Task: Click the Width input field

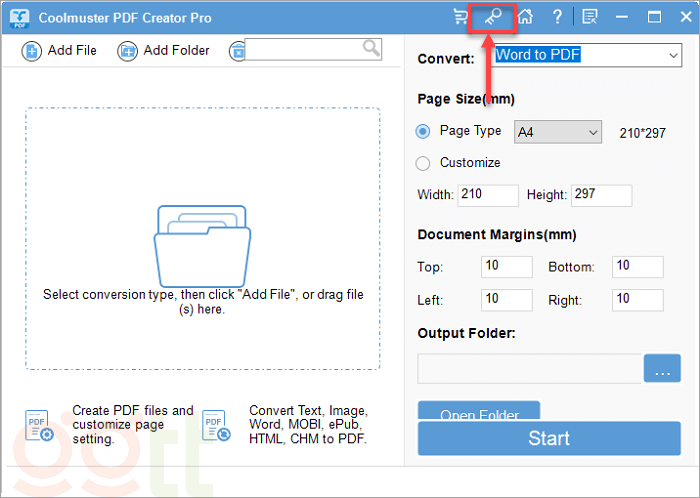Action: 488,195
